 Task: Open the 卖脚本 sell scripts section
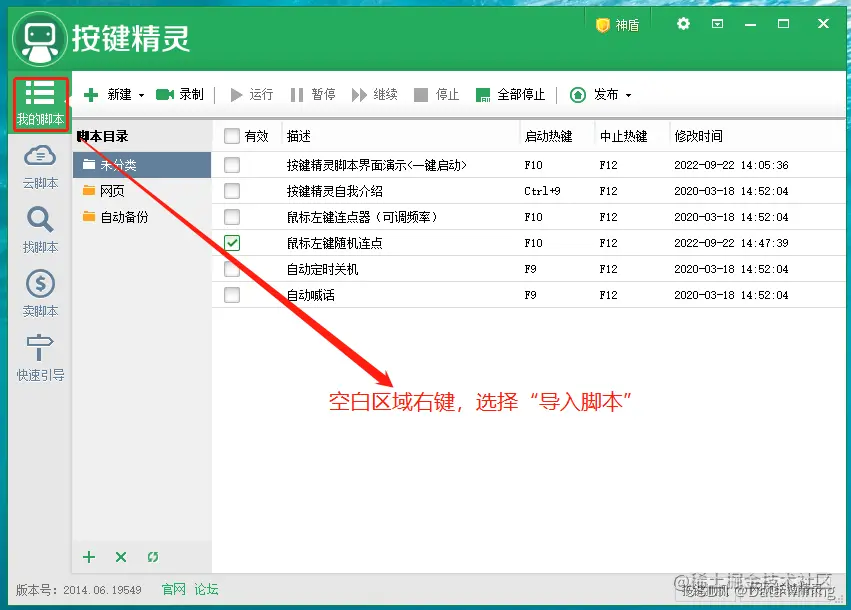[x=40, y=294]
